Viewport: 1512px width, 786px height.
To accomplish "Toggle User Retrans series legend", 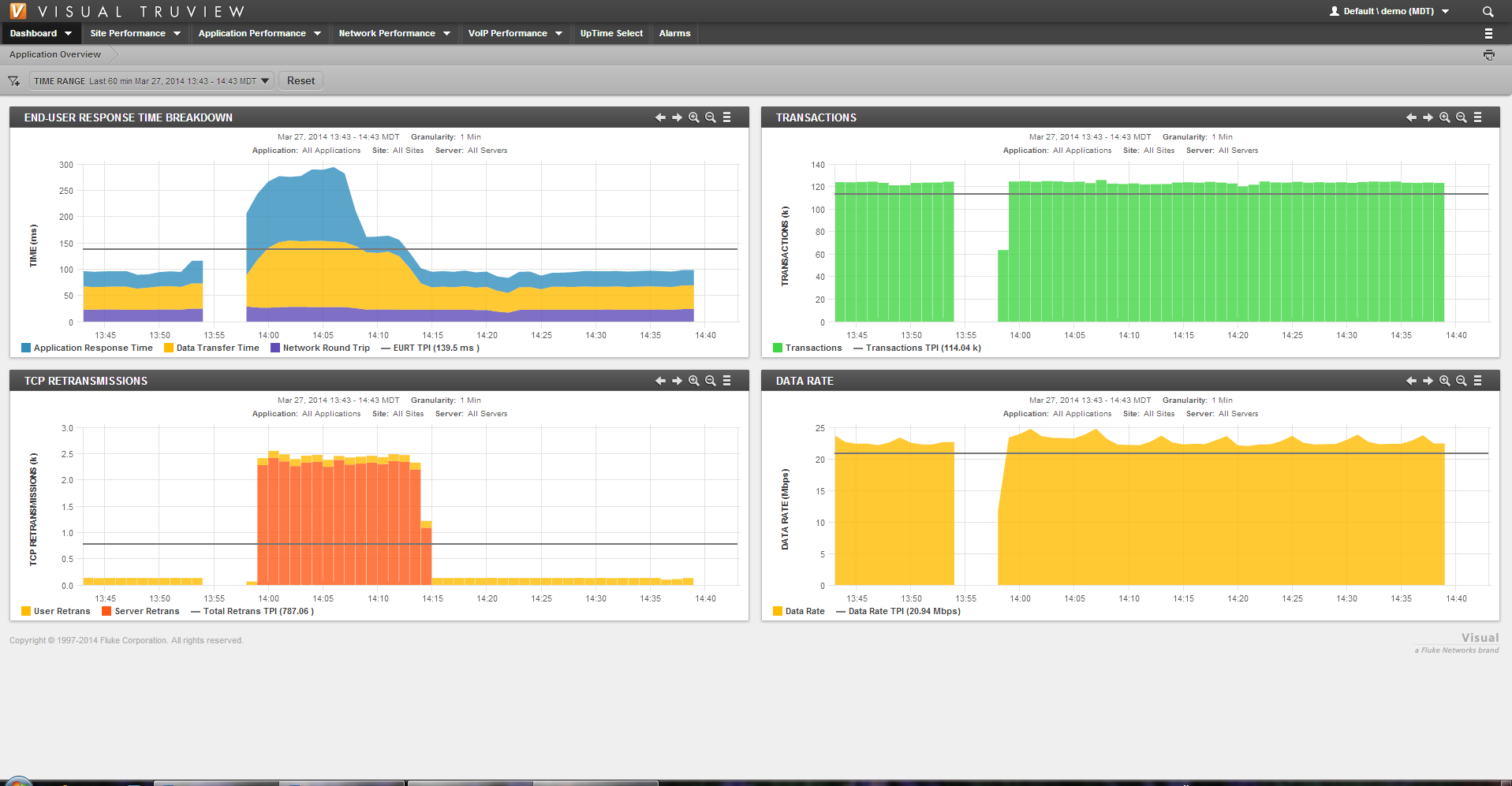I will click(x=56, y=611).
